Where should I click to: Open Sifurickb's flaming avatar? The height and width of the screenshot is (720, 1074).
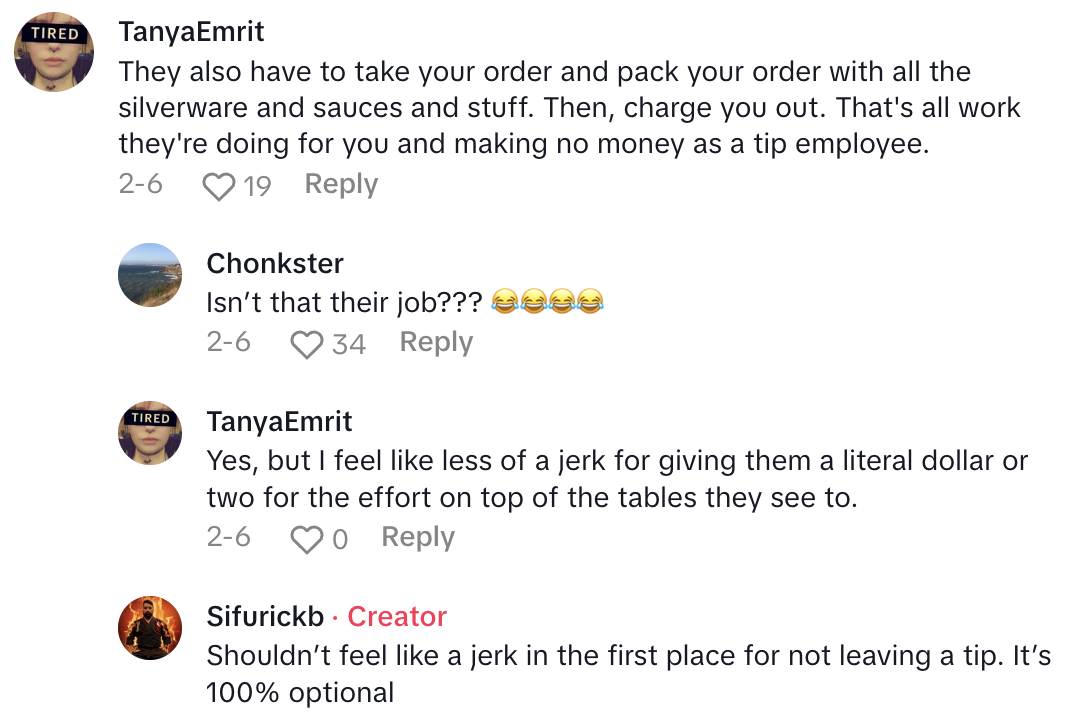click(150, 628)
